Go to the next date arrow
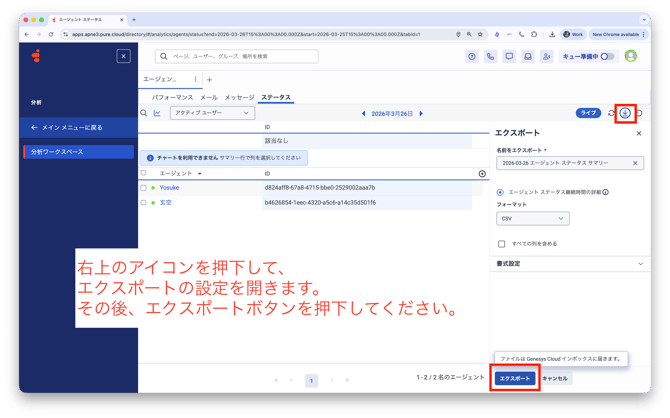 [421, 114]
